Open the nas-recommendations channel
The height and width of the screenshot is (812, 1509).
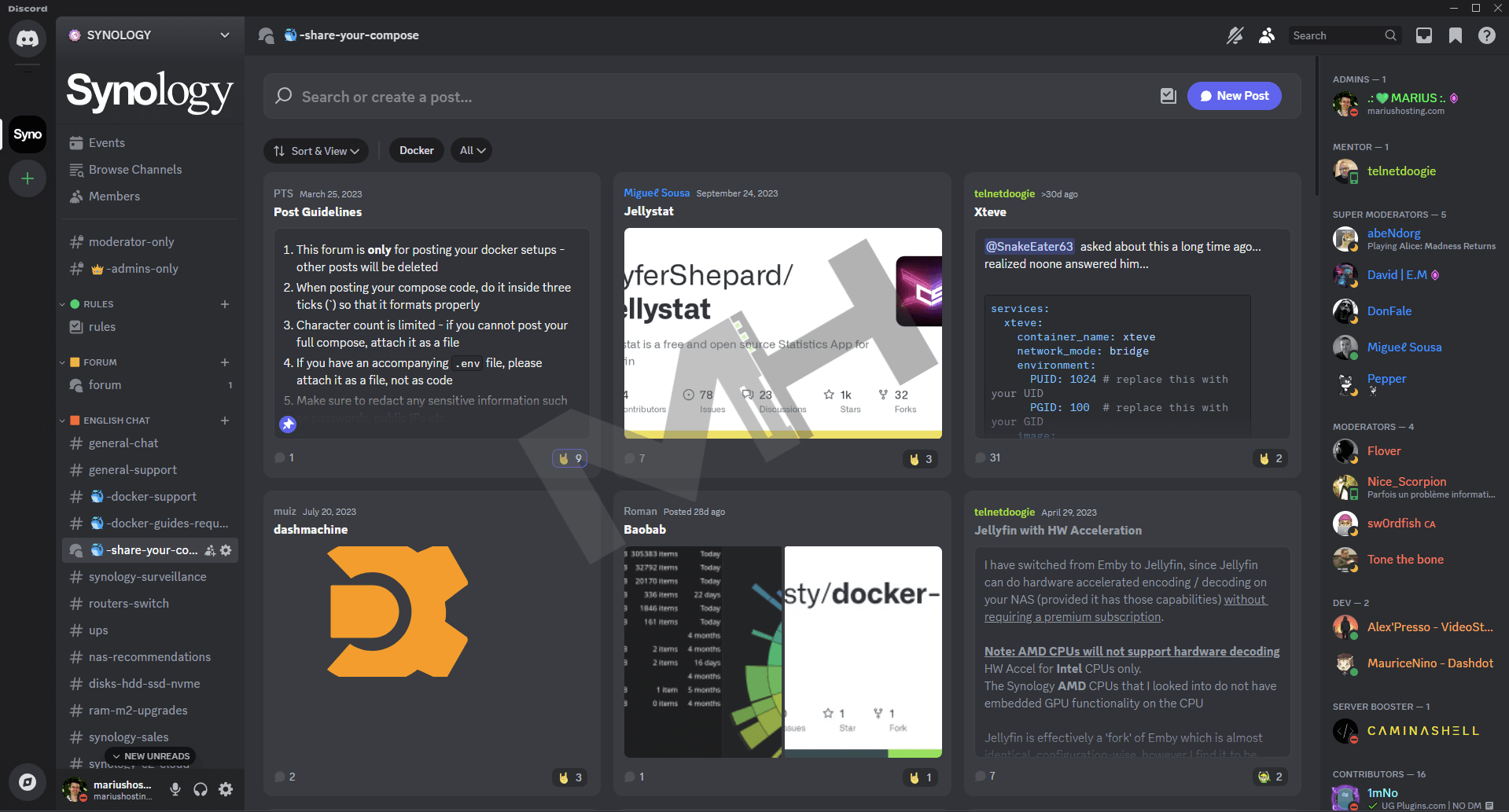point(149,657)
